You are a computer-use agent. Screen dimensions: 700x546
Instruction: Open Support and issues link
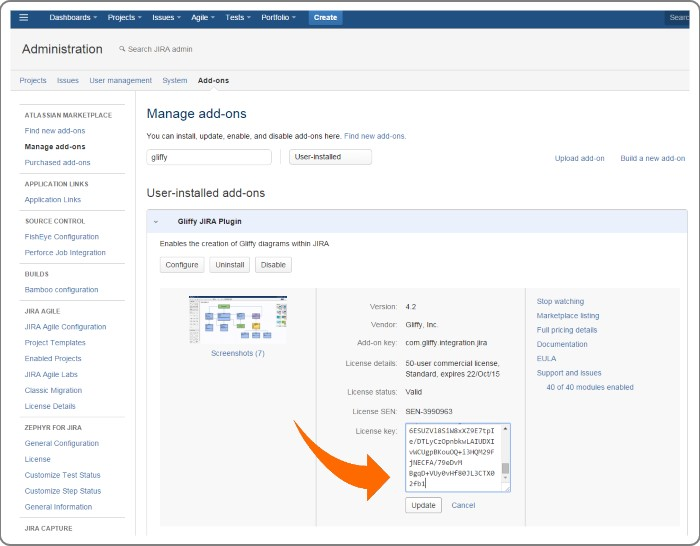pyautogui.click(x=569, y=373)
